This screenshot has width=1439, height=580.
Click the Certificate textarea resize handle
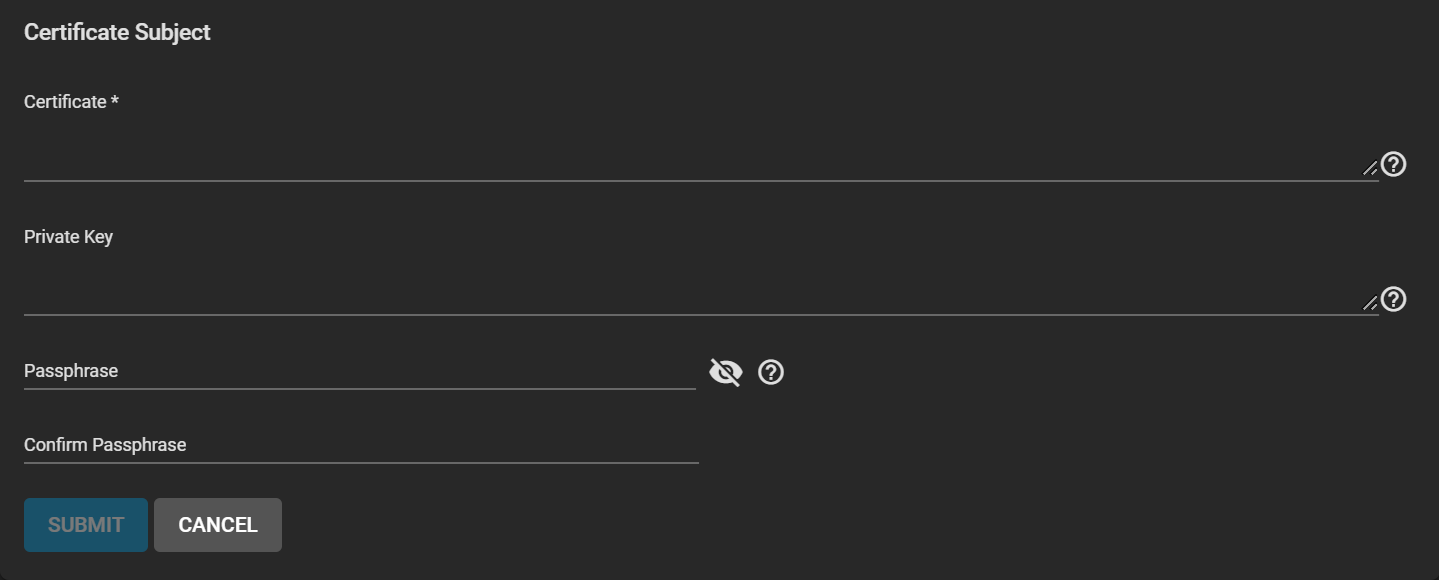(x=1370, y=168)
